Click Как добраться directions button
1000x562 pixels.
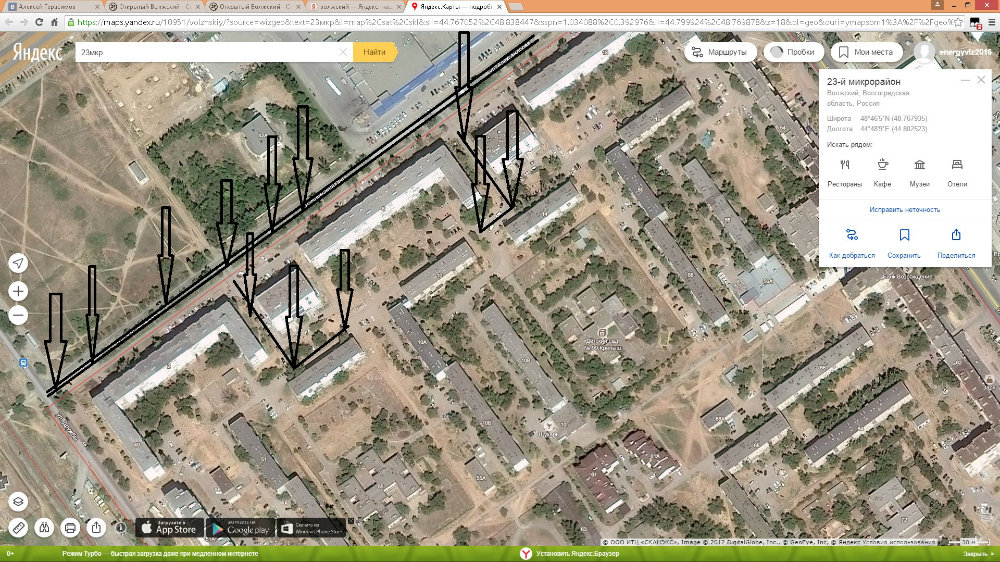pyautogui.click(x=852, y=243)
